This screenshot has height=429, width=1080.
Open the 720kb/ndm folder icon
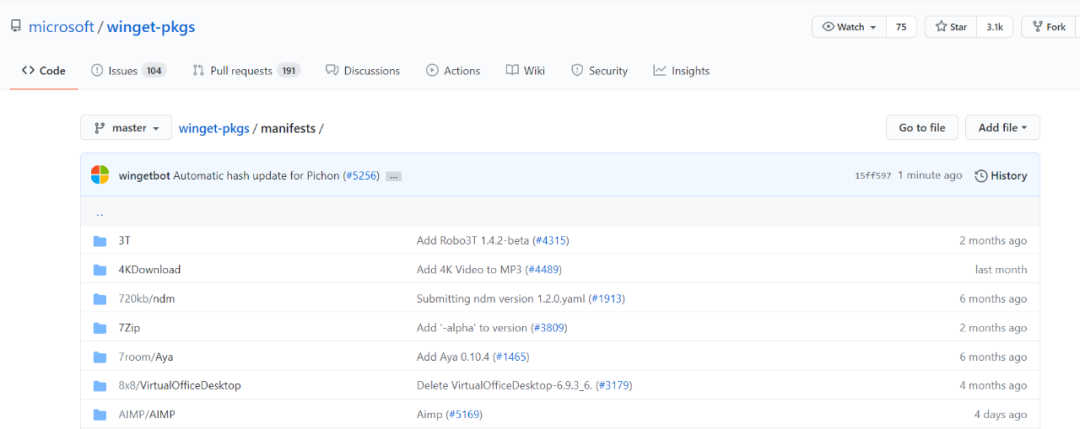click(x=100, y=299)
